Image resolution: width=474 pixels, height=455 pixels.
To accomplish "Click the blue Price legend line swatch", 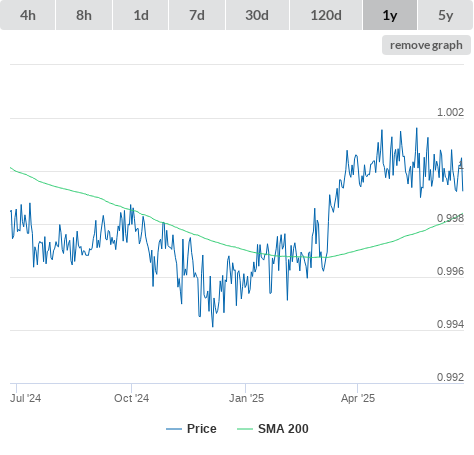I will tap(174, 429).
